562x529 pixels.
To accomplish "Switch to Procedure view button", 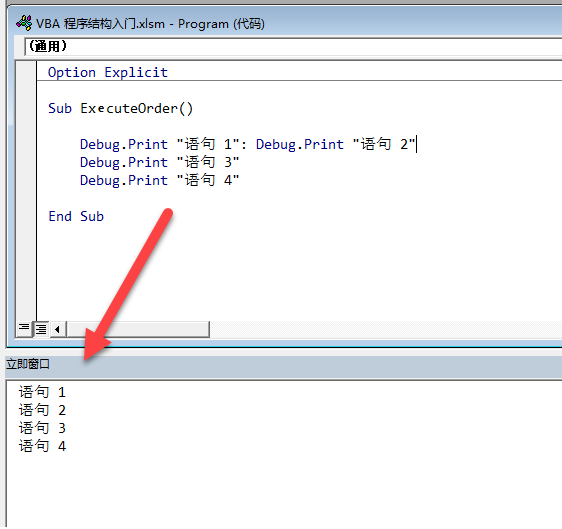I will coord(24,328).
